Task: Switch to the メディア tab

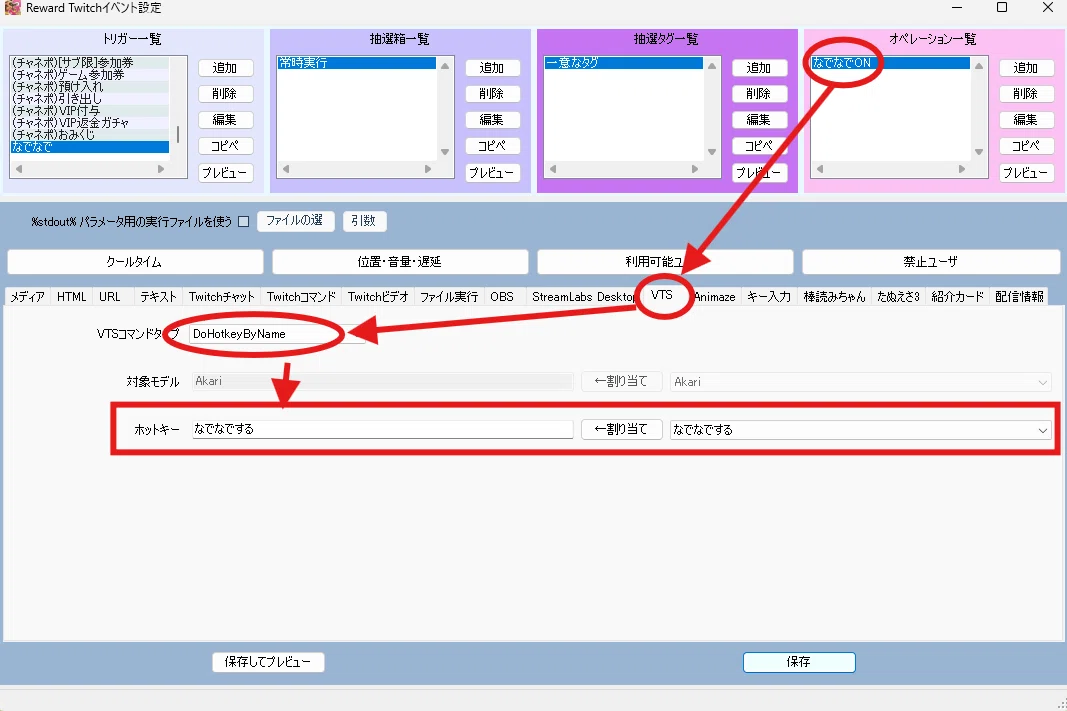Action: click(x=27, y=297)
